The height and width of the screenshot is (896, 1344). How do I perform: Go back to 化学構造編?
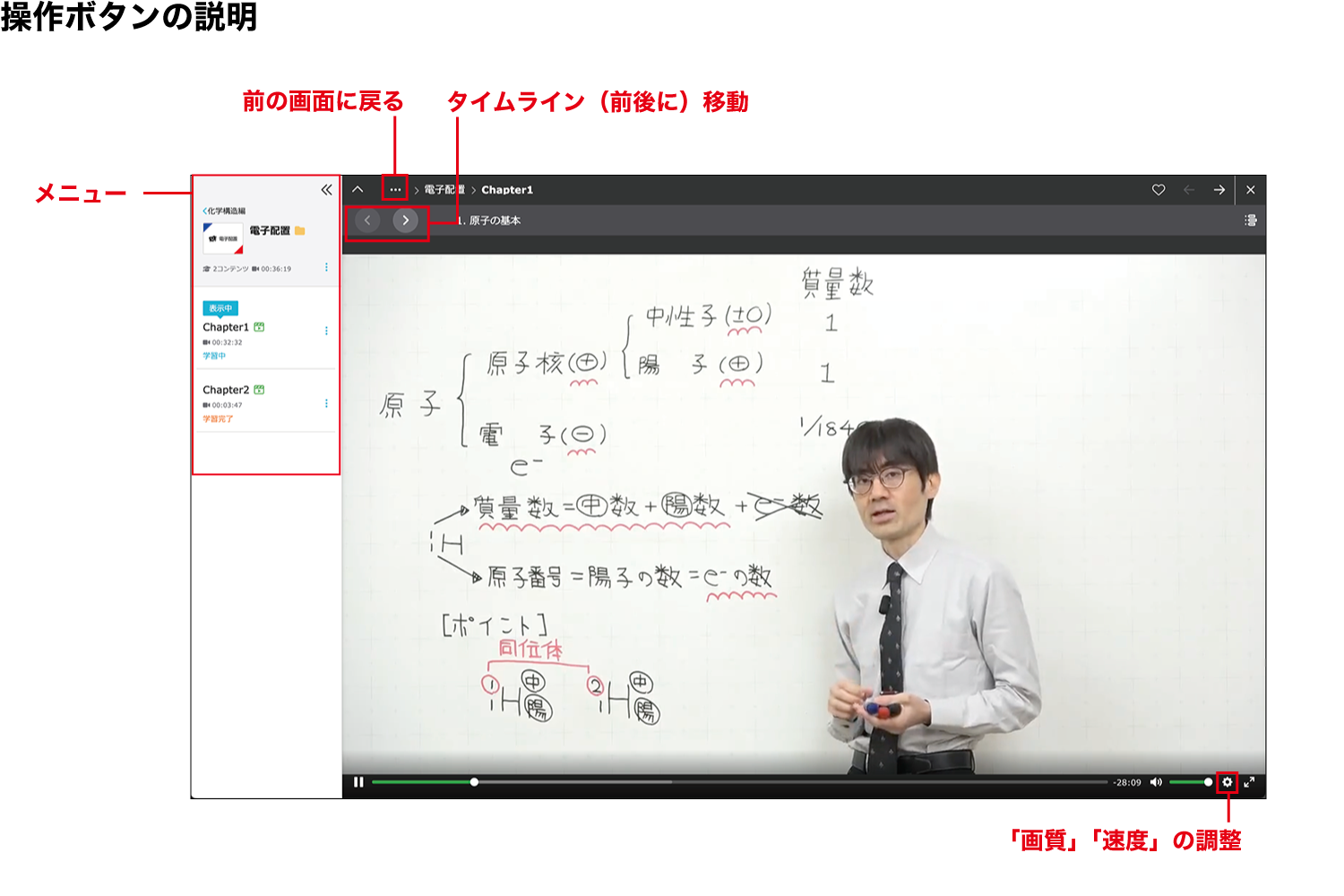pyautogui.click(x=224, y=211)
